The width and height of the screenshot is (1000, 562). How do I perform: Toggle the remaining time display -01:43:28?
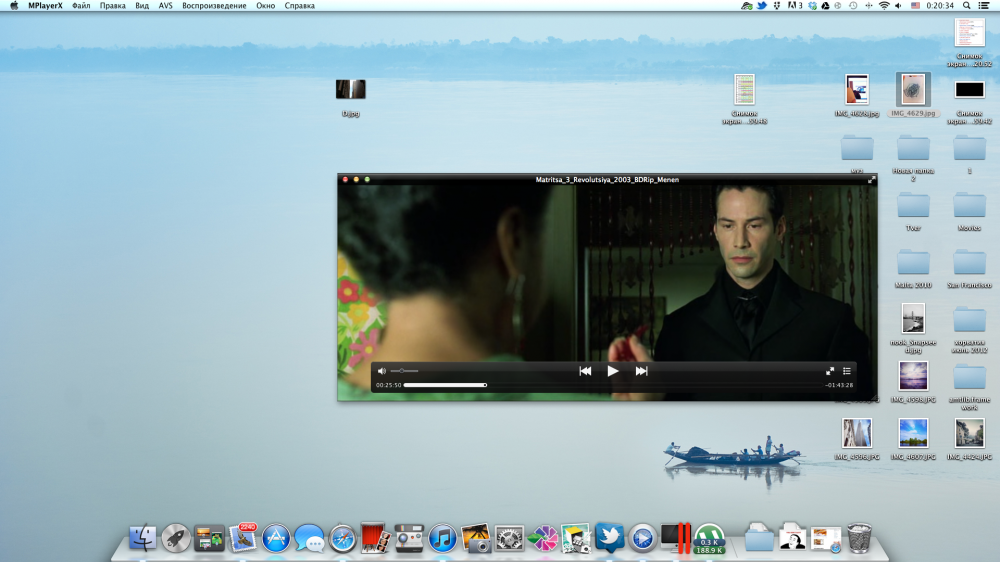(839, 385)
